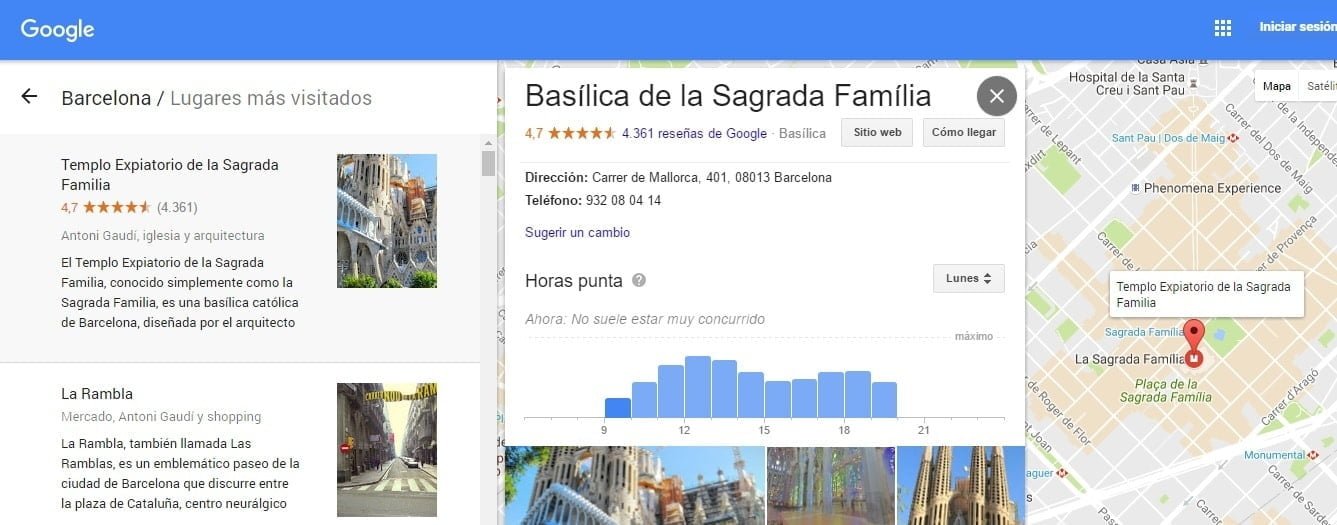This screenshot has height=525, width=1337.
Task: Click Barcelona in the breadcrumb
Action: click(106, 98)
